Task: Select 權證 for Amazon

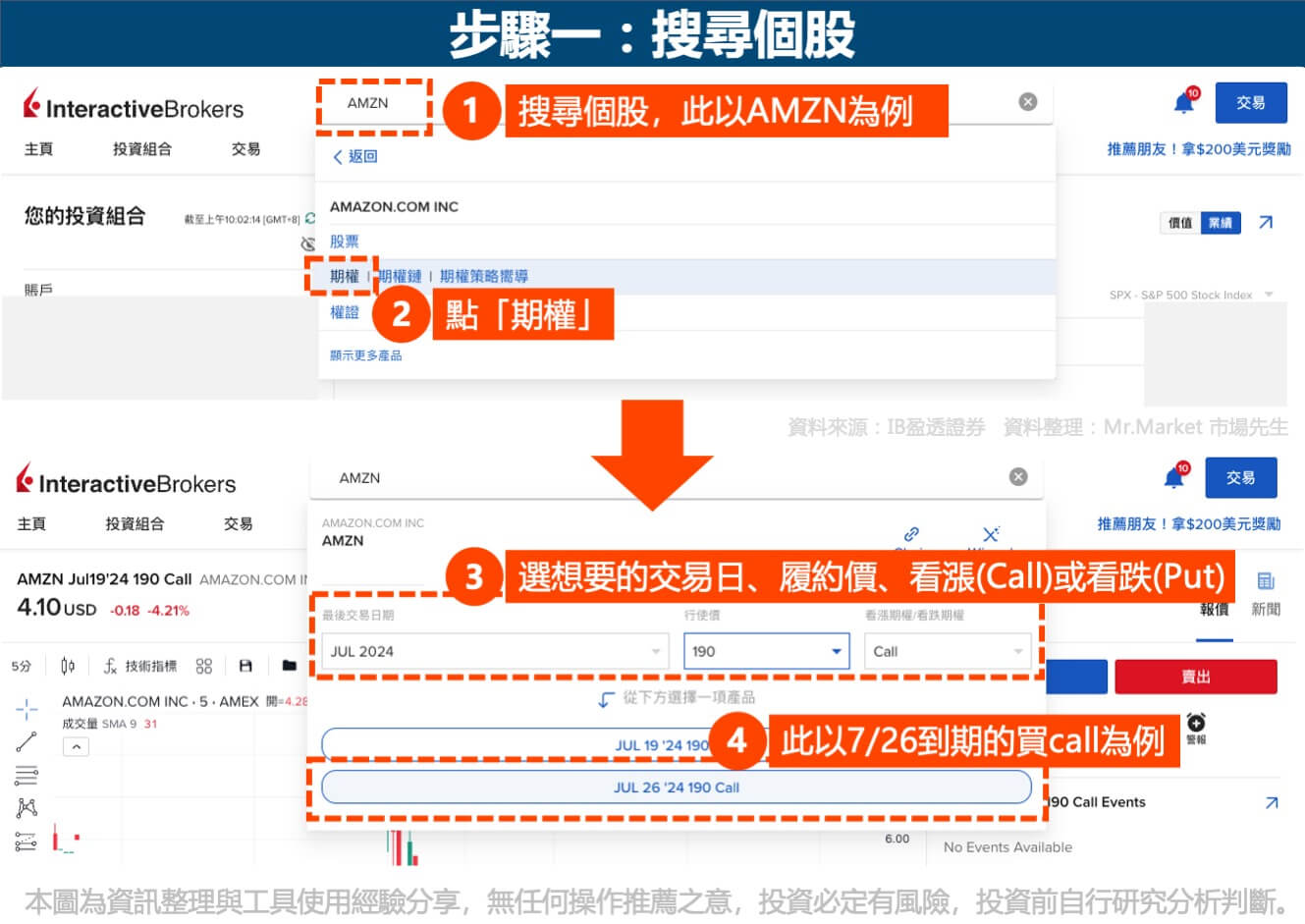Action: pyautogui.click(x=345, y=312)
